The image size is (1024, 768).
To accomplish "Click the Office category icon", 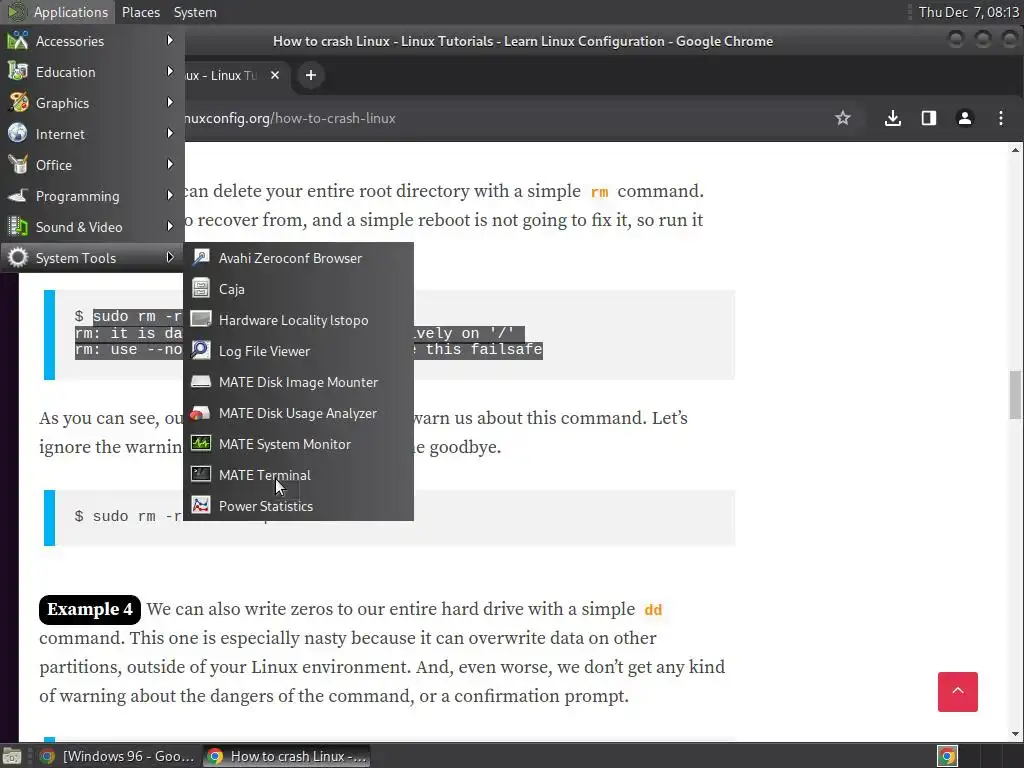I will coord(18,165).
